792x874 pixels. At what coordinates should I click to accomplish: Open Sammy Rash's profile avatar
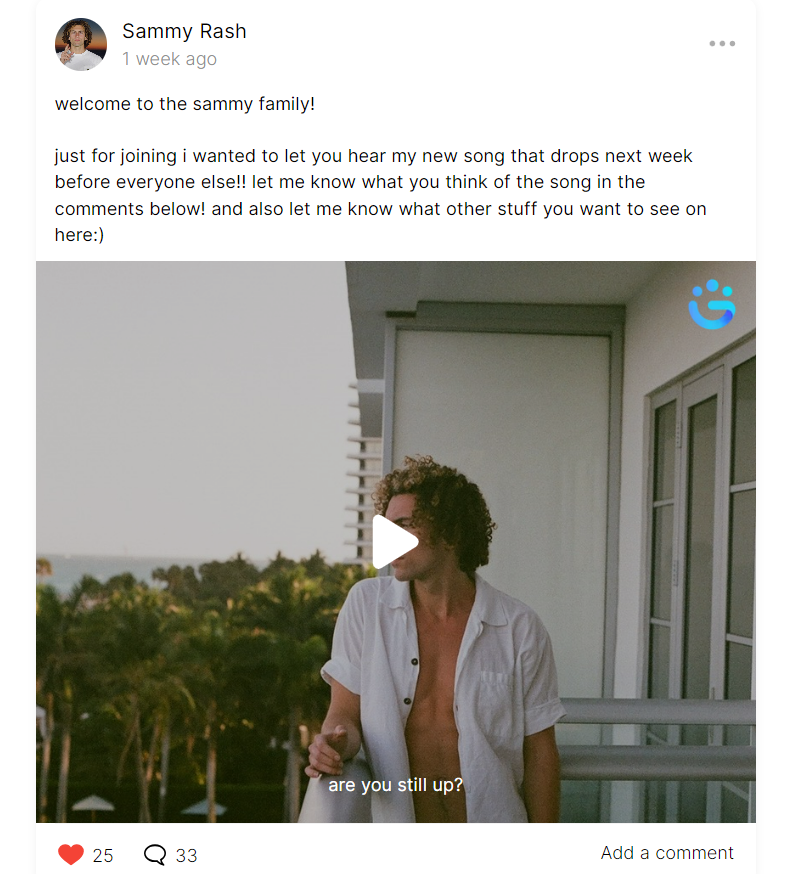[81, 45]
